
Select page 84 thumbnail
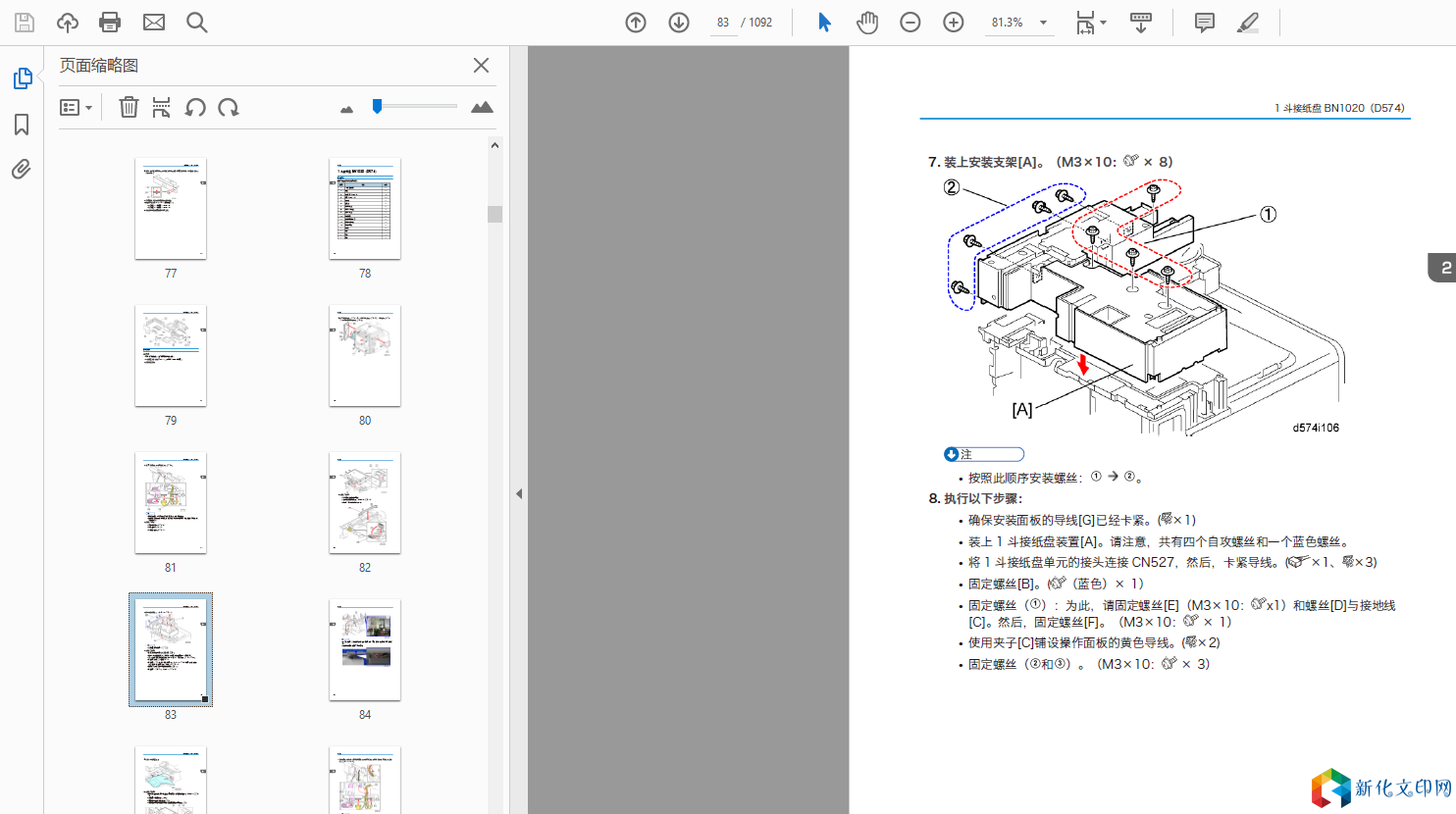pyautogui.click(x=364, y=649)
